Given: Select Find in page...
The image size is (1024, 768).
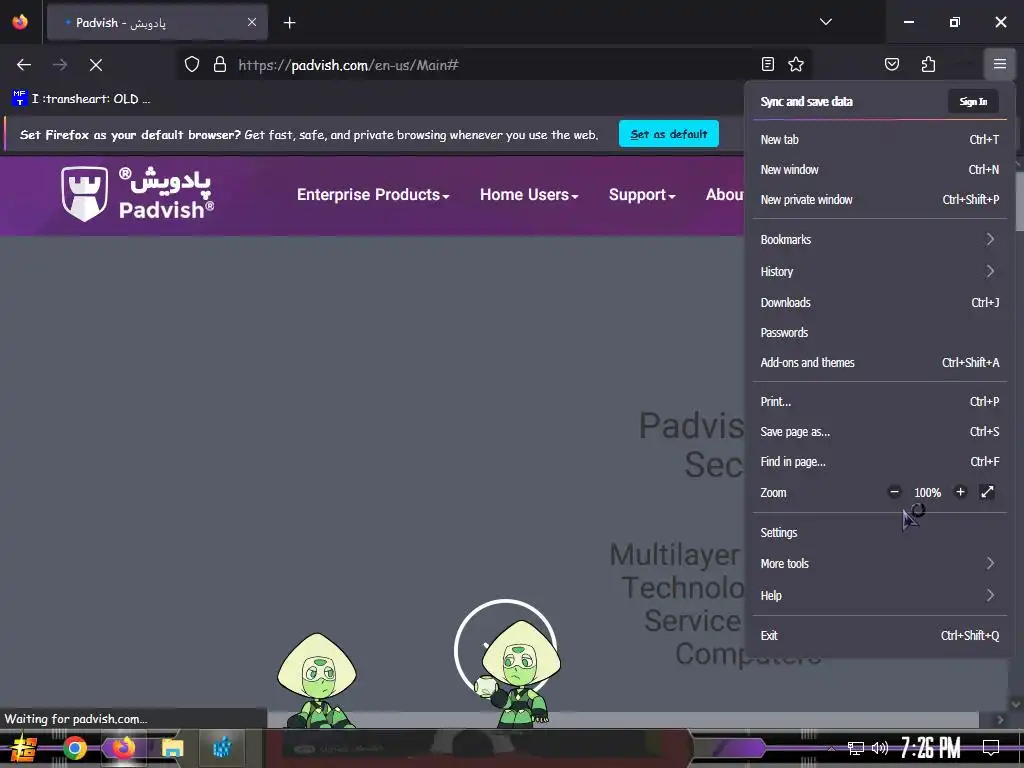Looking at the screenshot, I should [879, 462].
